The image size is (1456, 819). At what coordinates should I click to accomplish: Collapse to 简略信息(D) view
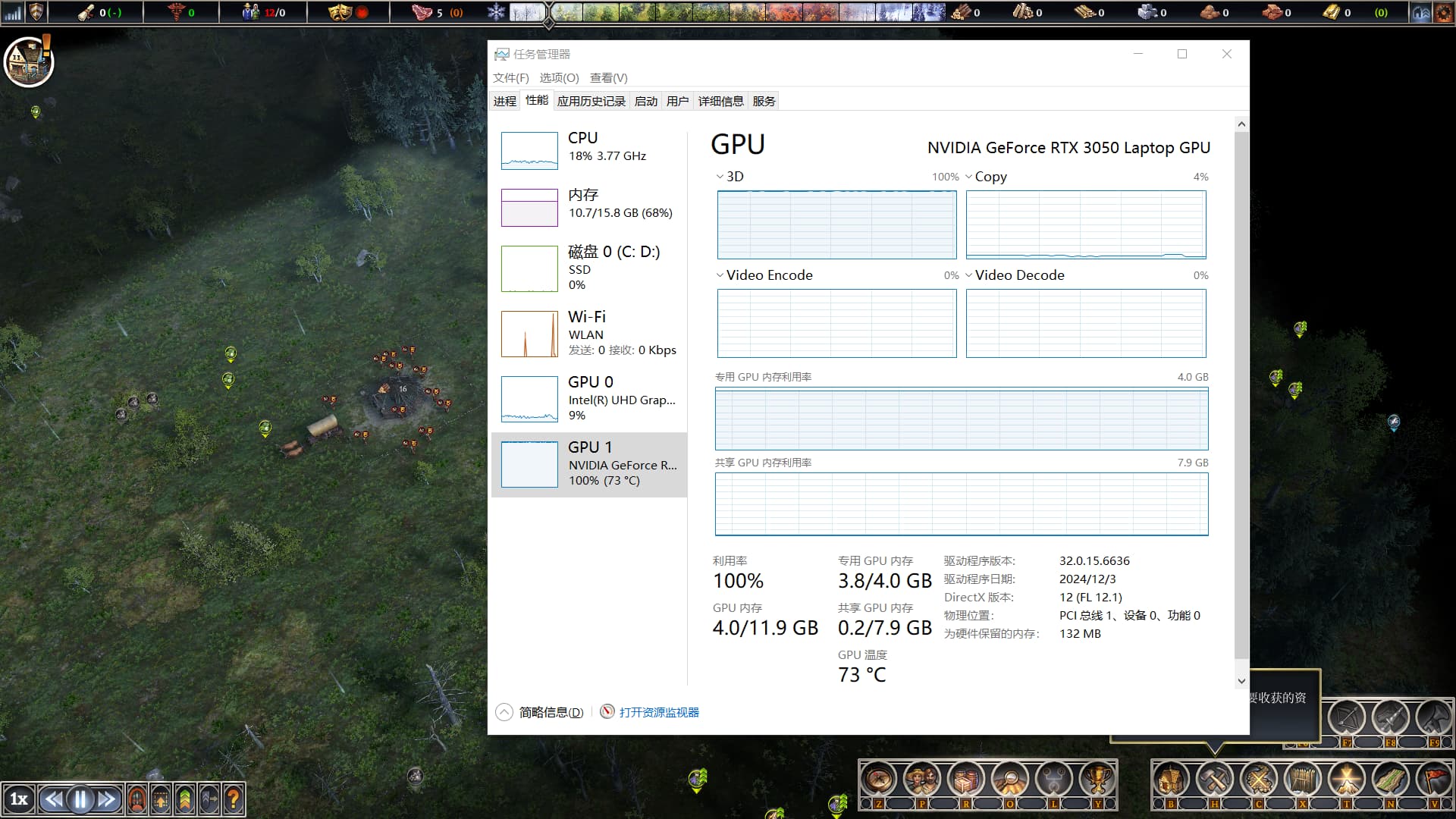tap(550, 712)
